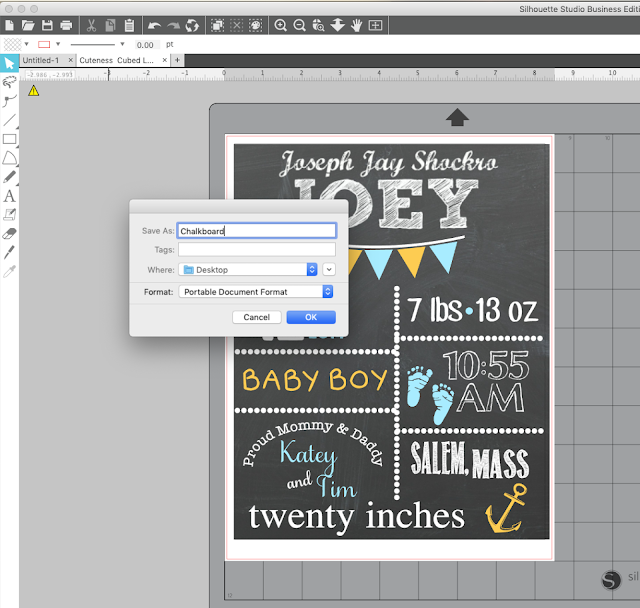Click the Undo arrow
Screen dimensions: 640x608
[154, 26]
